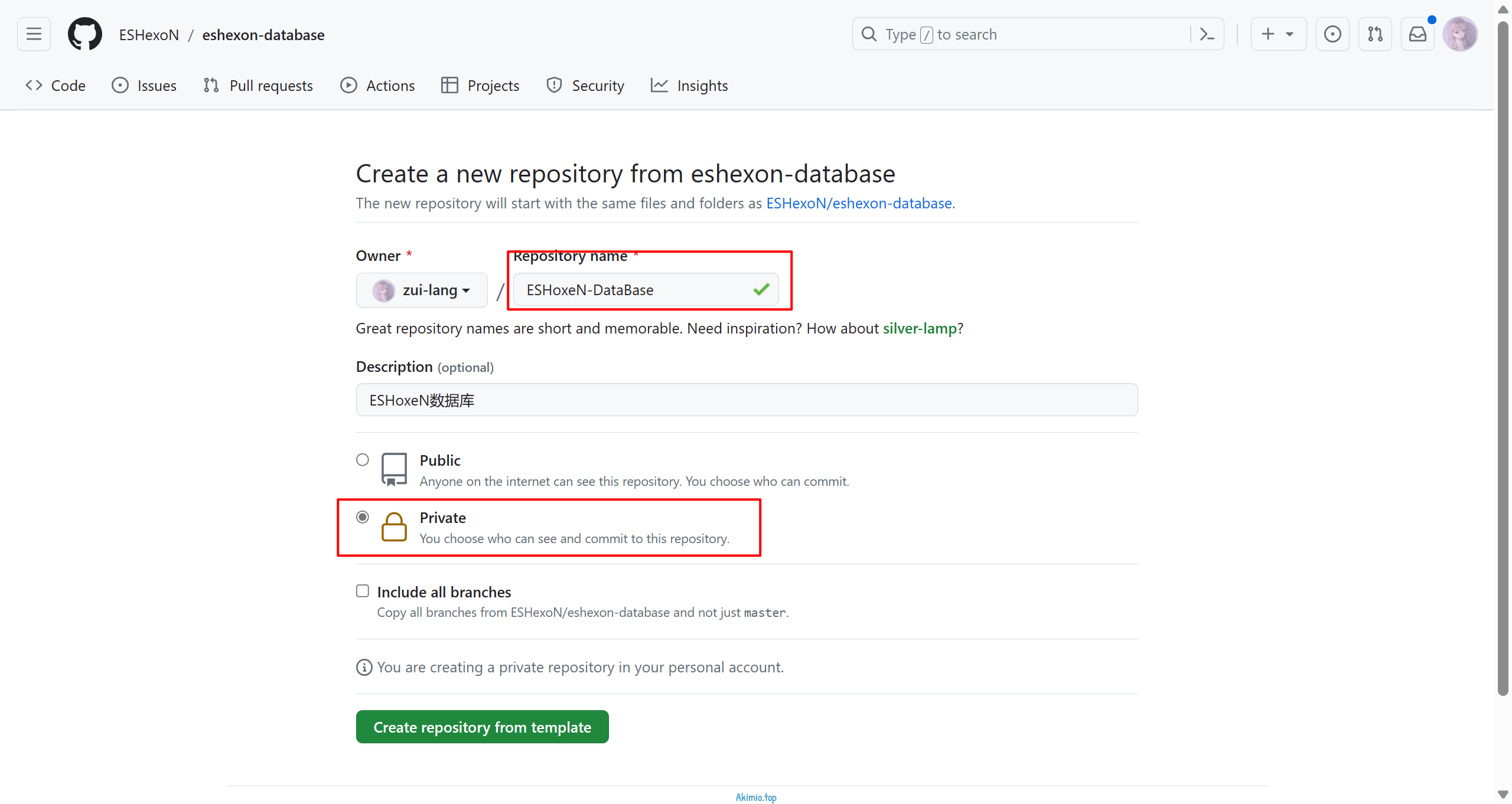Open the notifications inbox icon

point(1417,34)
